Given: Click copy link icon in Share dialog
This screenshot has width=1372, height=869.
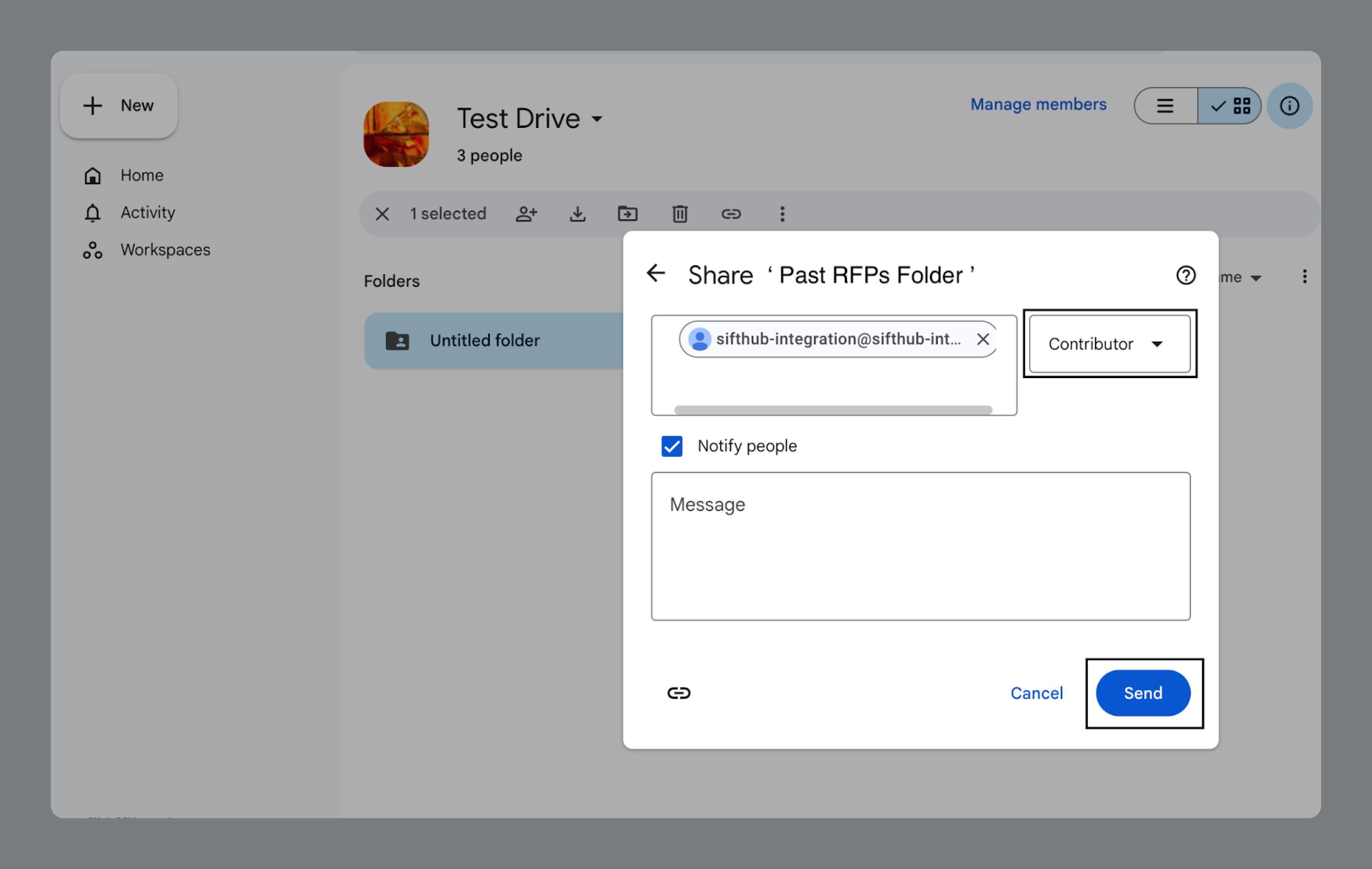Looking at the screenshot, I should click(x=678, y=693).
